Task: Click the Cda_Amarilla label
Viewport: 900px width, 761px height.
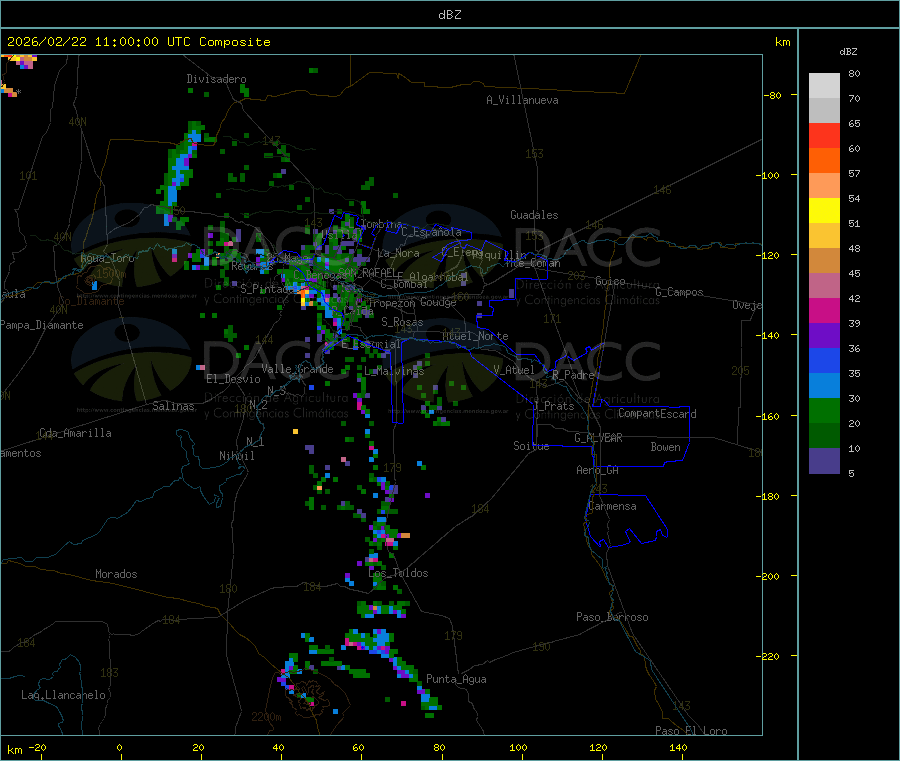Action: click(75, 433)
